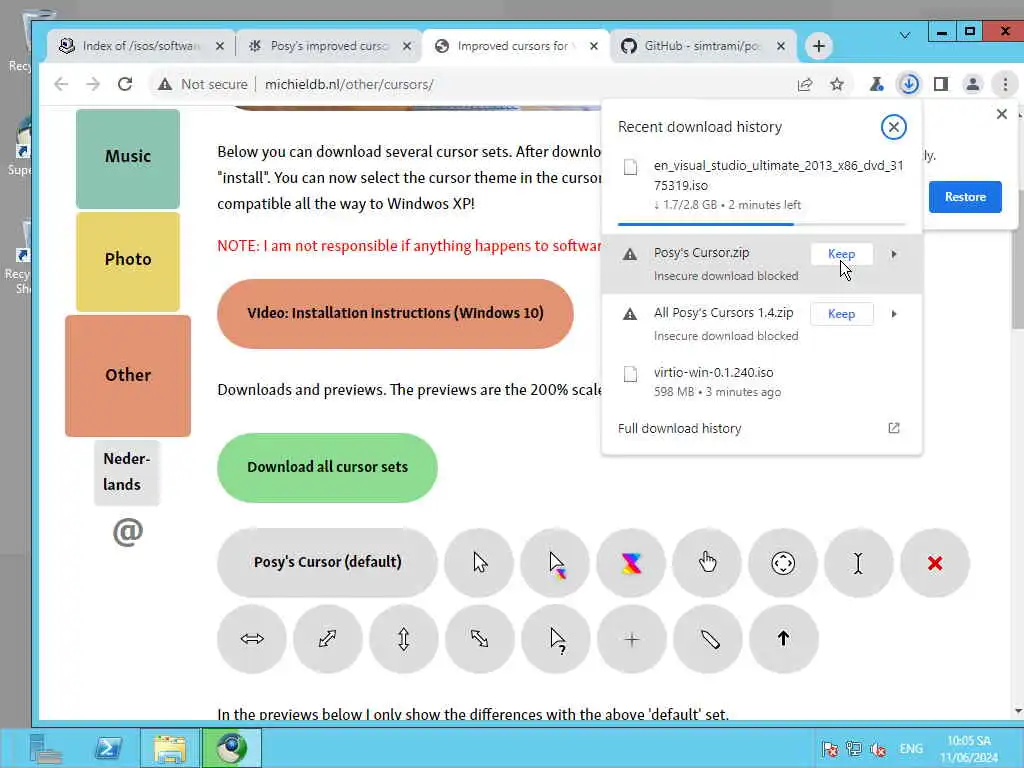1024x768 pixels.
Task: Click the colorful busy cursor preview
Action: (631, 562)
